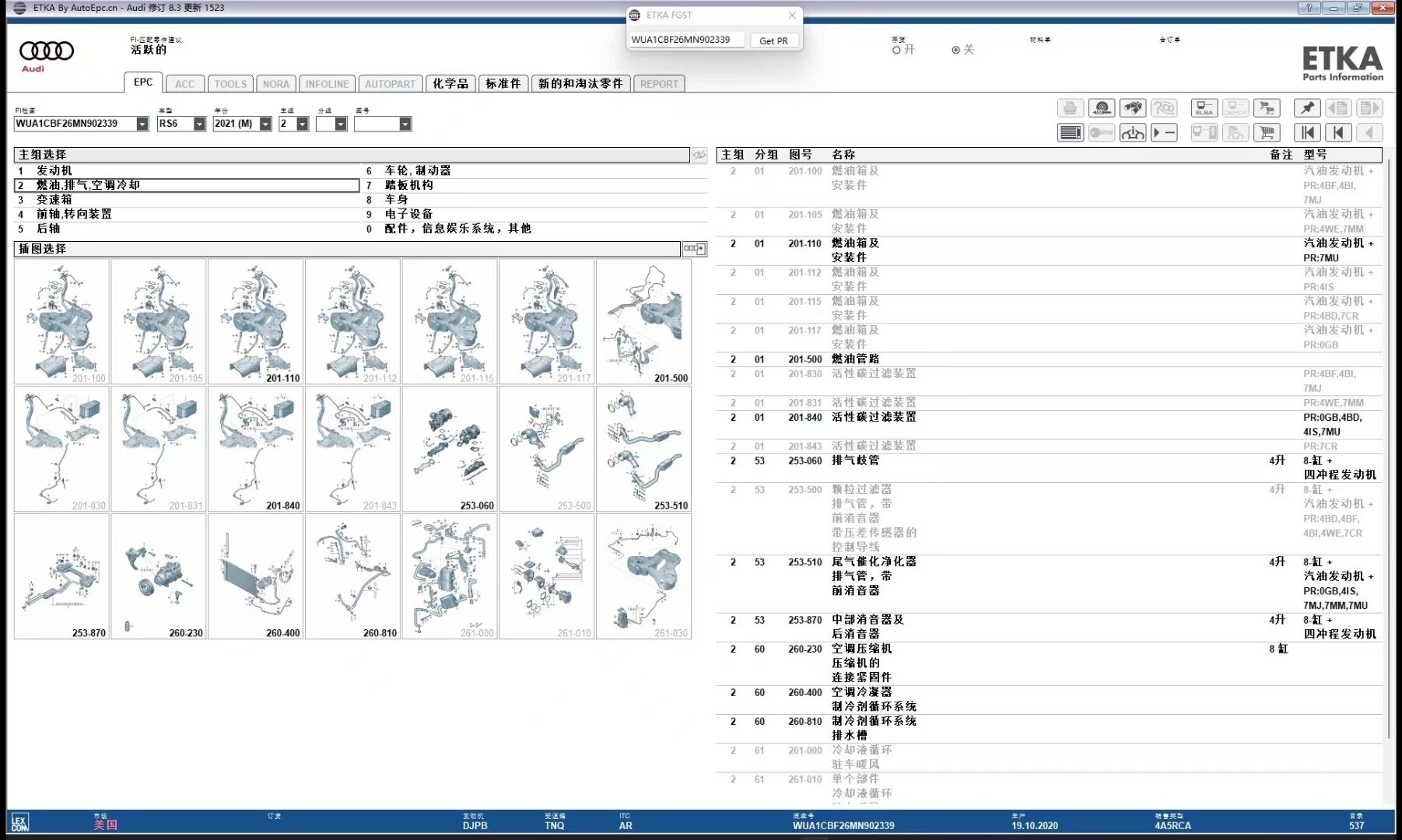Open the TOOLS tab
This screenshot has width=1402, height=840.
click(x=230, y=84)
